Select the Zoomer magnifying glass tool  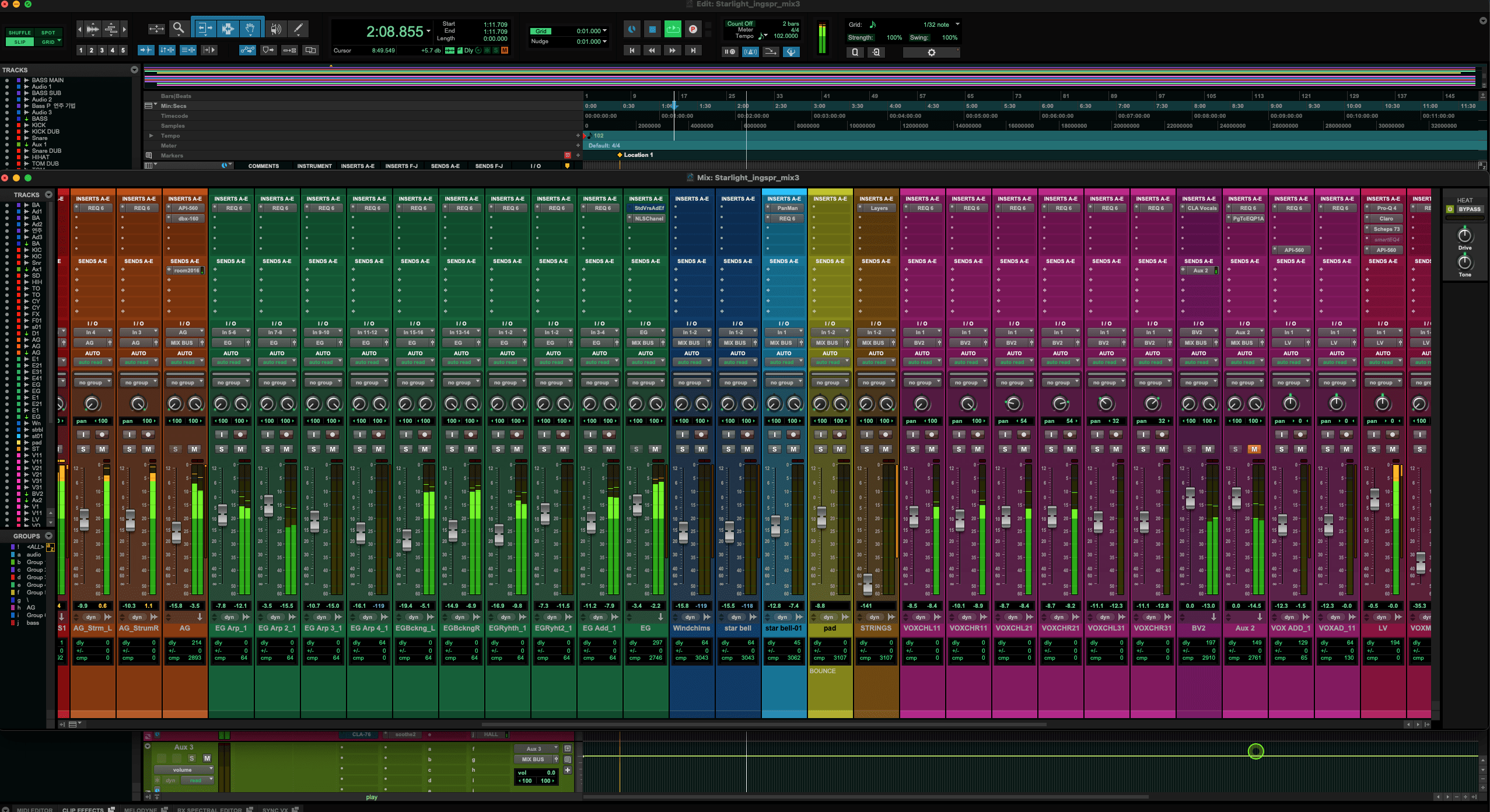(179, 28)
